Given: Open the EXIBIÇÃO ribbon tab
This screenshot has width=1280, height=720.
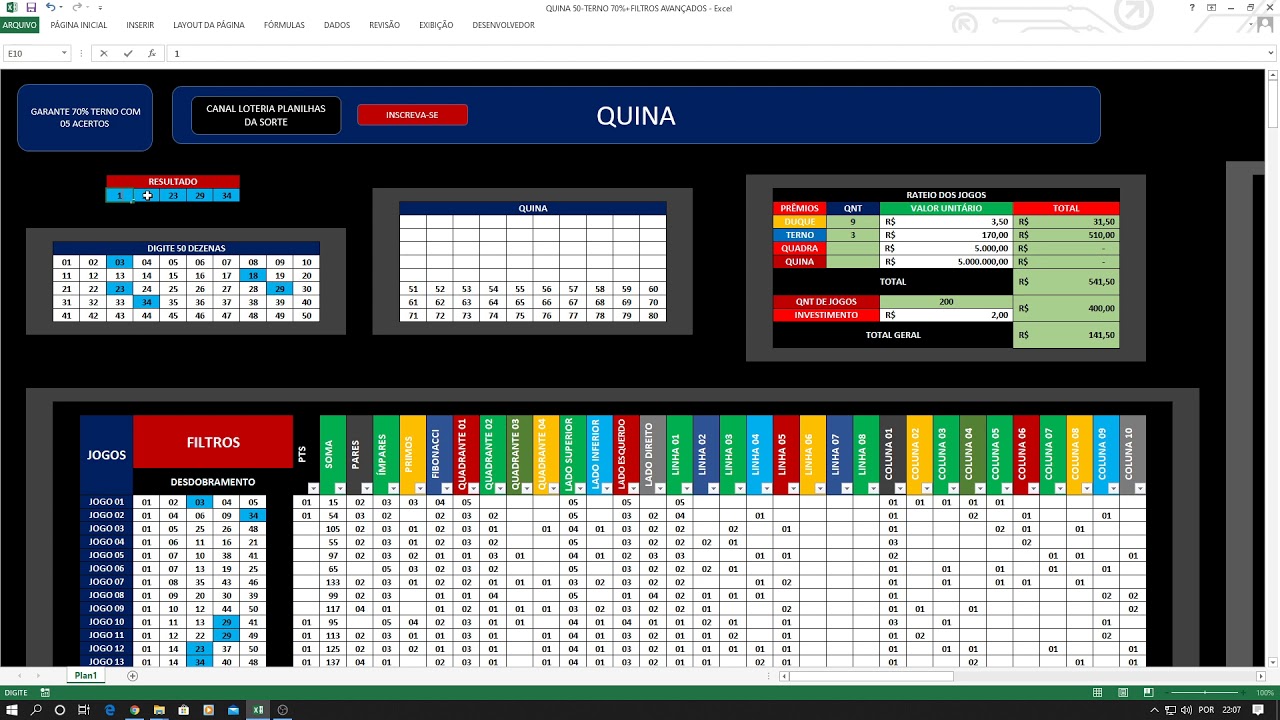Looking at the screenshot, I should pyautogui.click(x=436, y=25).
